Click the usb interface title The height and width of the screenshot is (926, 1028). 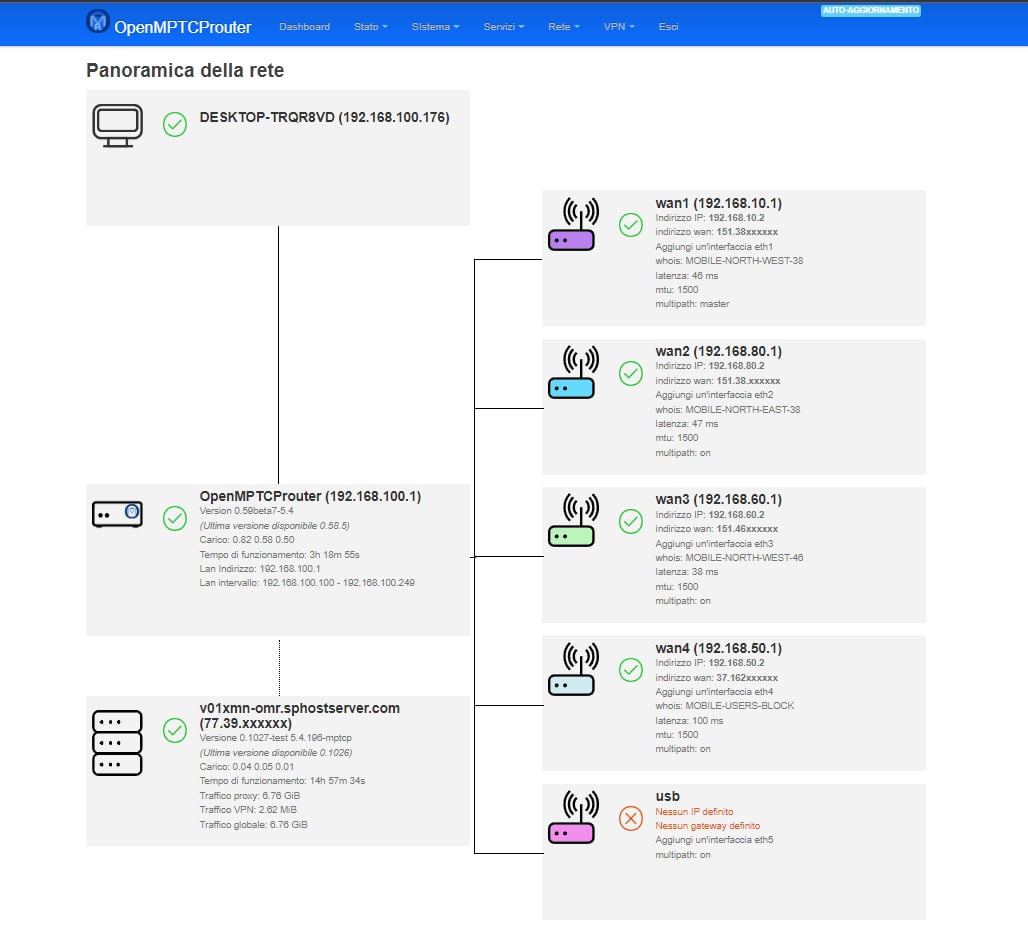[x=667, y=796]
